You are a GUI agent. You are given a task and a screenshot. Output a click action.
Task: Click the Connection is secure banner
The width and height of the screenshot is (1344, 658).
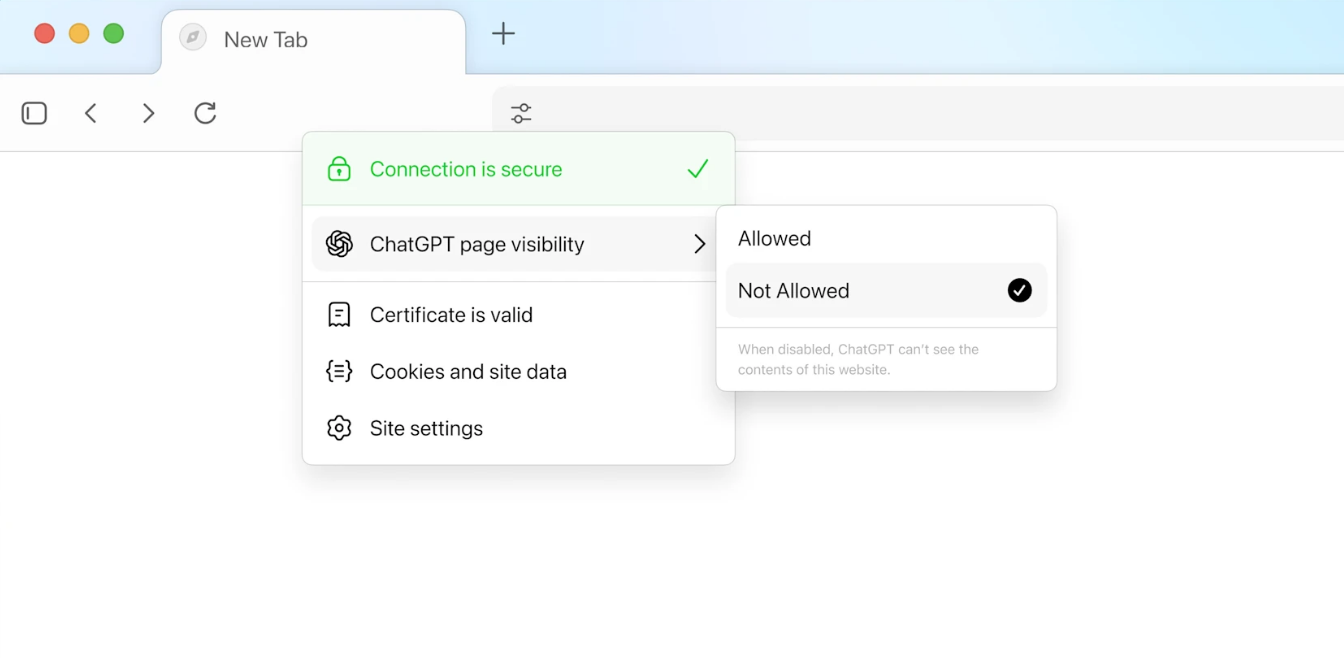[x=466, y=169]
